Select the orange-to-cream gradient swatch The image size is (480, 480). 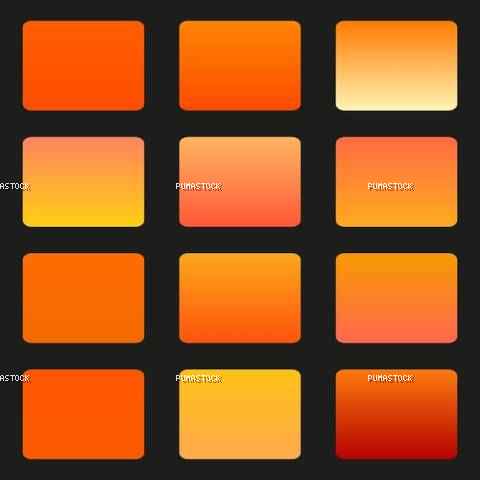click(x=396, y=66)
